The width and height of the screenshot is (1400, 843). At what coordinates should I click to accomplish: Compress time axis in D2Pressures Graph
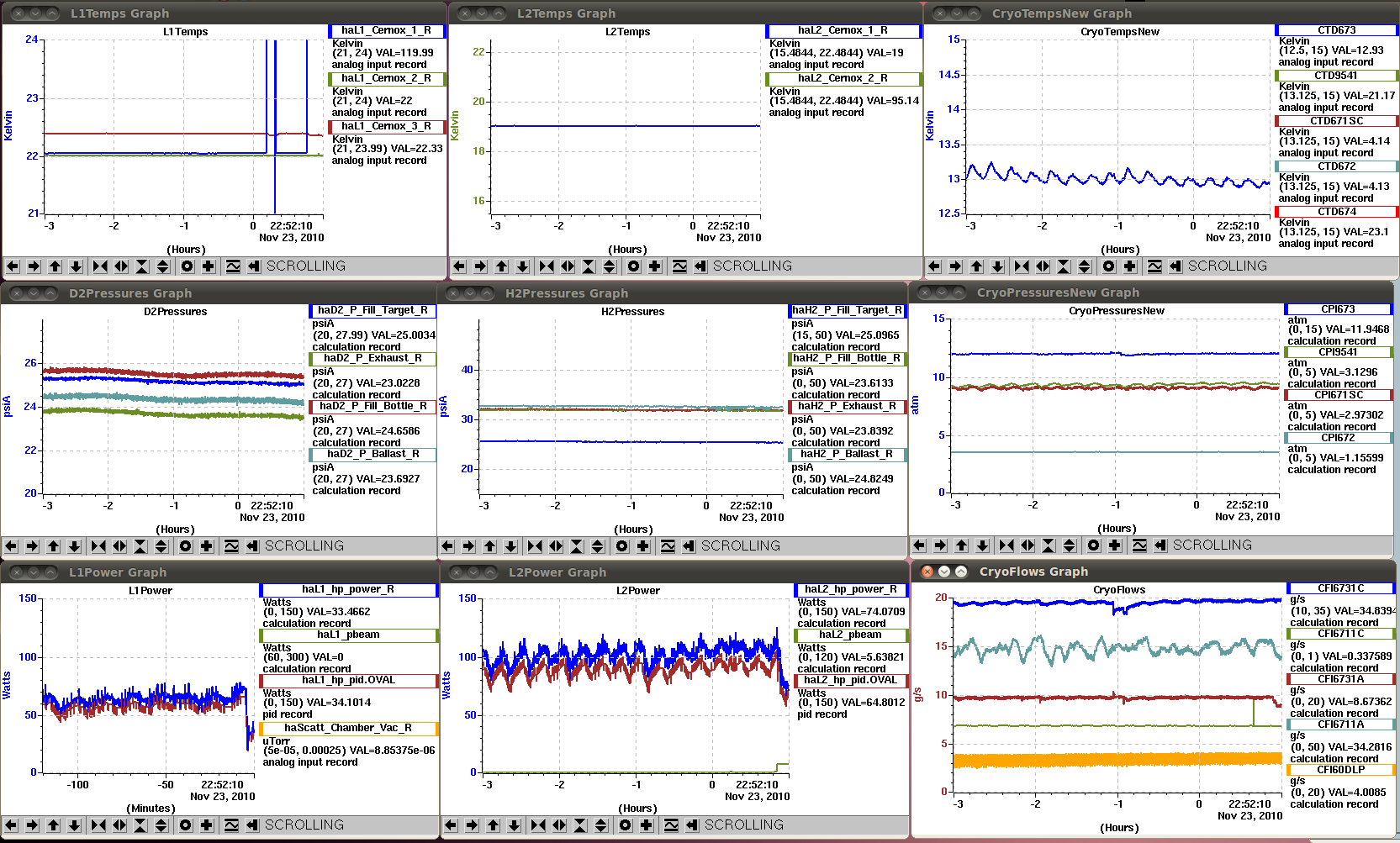[x=98, y=546]
